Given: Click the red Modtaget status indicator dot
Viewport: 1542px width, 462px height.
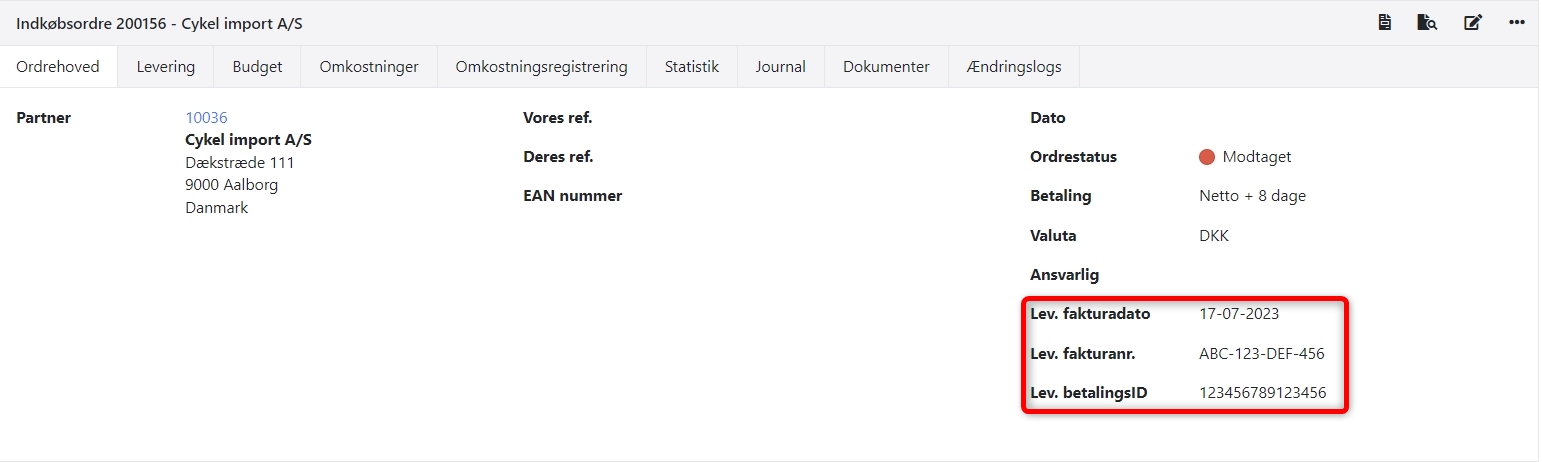Looking at the screenshot, I should (x=1206, y=157).
